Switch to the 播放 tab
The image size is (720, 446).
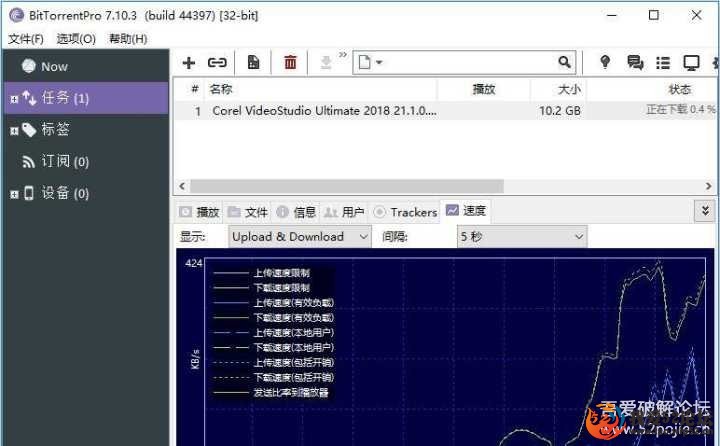(200, 212)
